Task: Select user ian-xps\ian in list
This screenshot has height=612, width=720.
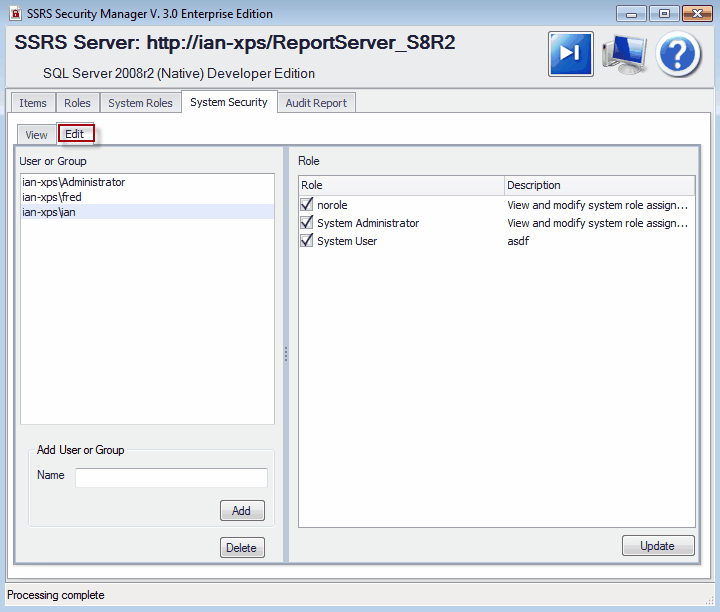Action: pyautogui.click(x=147, y=212)
